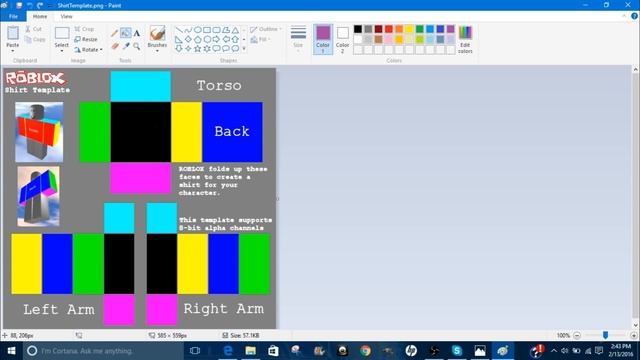Click the Brushes tool icon
This screenshot has width=640, height=360.
point(157,33)
